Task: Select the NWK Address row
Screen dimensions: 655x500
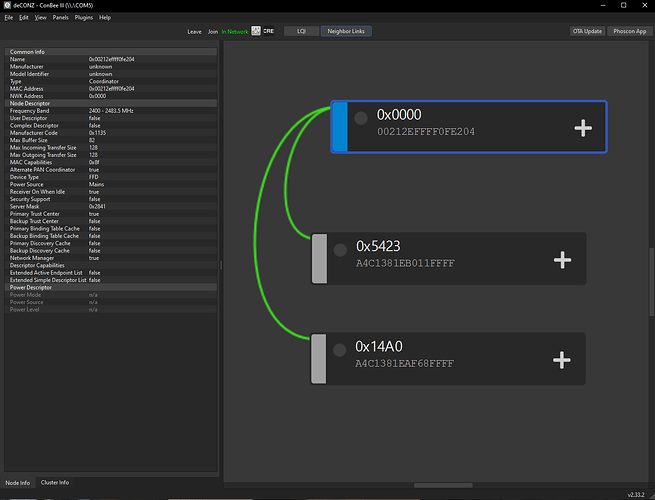Action: click(x=111, y=96)
